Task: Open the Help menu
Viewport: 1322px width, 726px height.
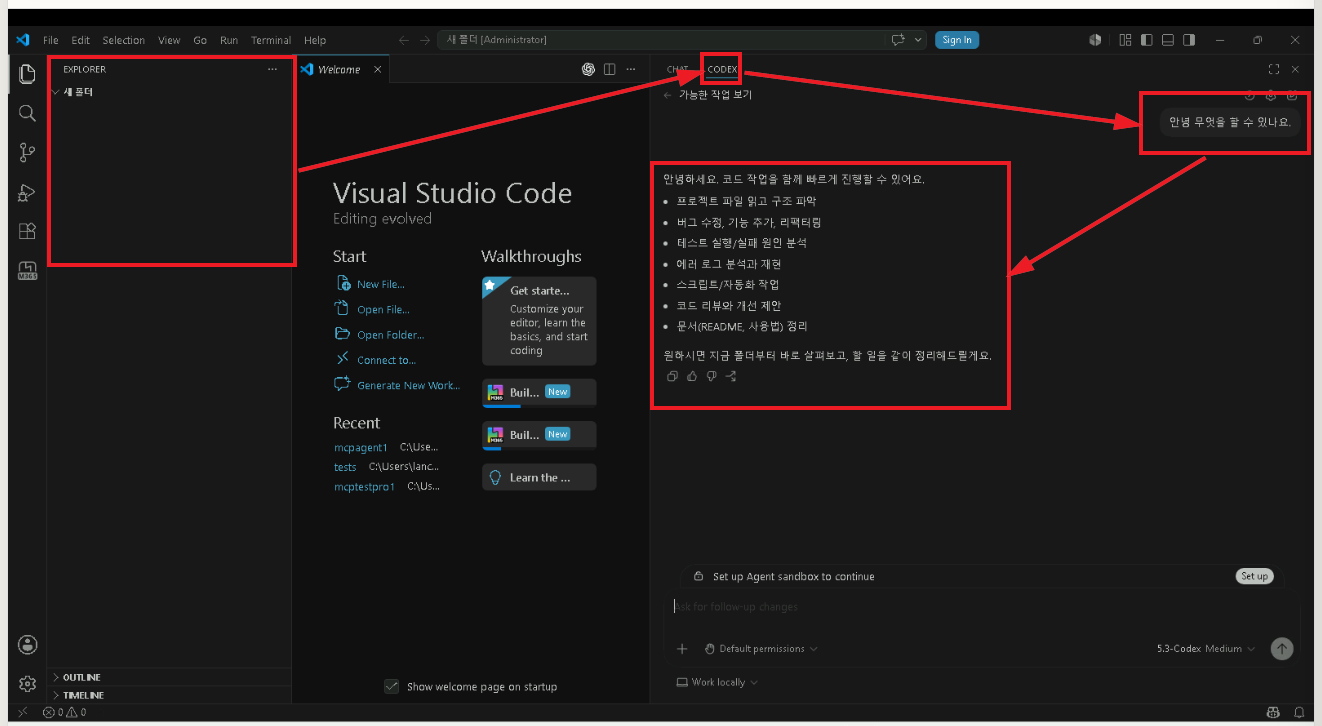Action: point(315,40)
